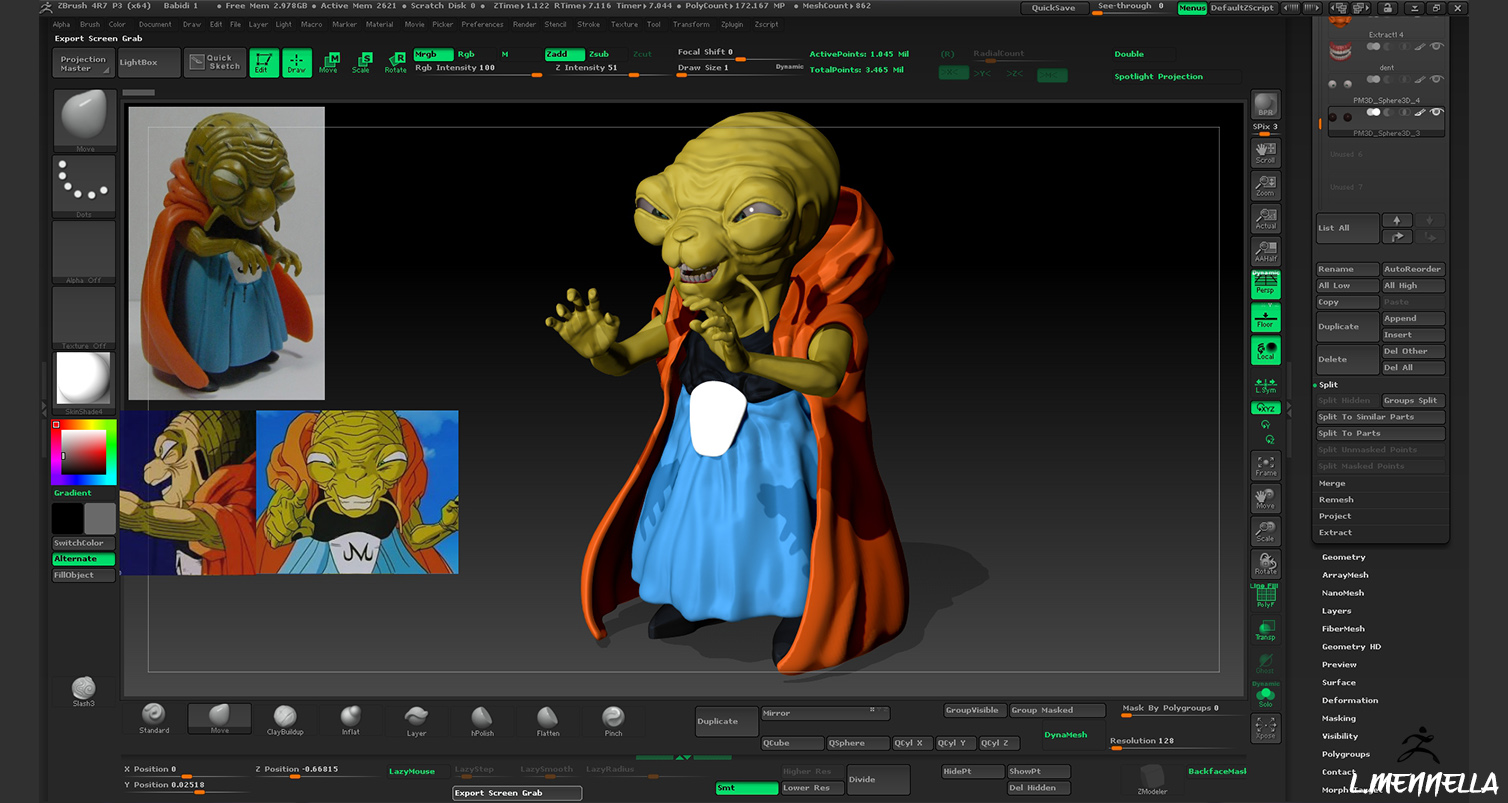The height and width of the screenshot is (803, 1508).
Task: Toggle Mrgb draw mode
Action: click(x=433, y=54)
